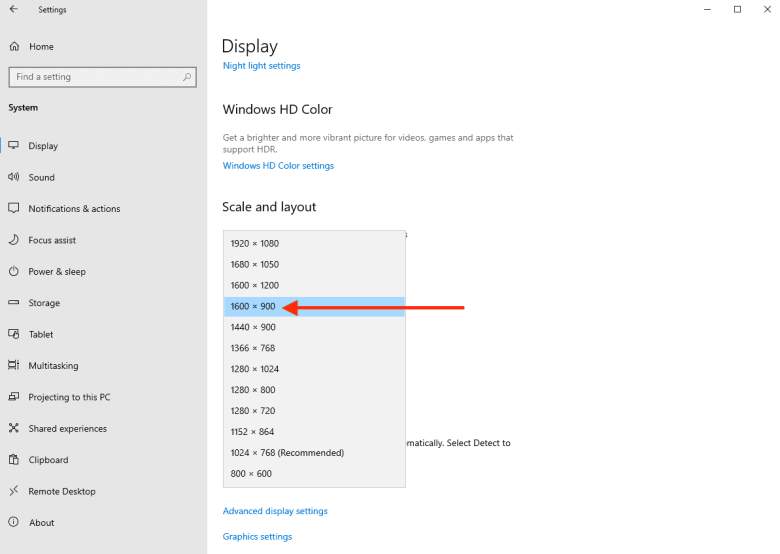Screen dimensions: 780x554
Task: Choose the highlighted 1600 × 900 resolution
Action: (x=314, y=306)
